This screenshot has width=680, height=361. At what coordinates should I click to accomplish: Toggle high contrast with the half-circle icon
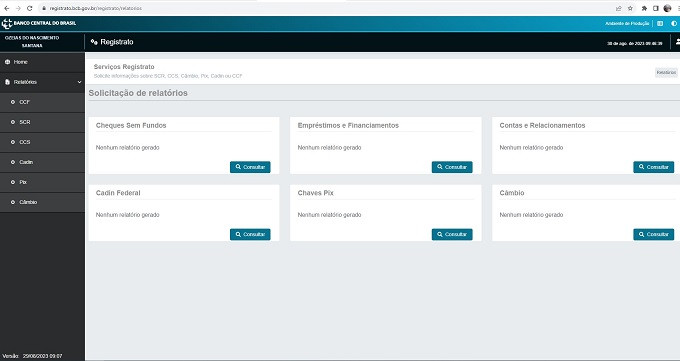click(x=674, y=23)
